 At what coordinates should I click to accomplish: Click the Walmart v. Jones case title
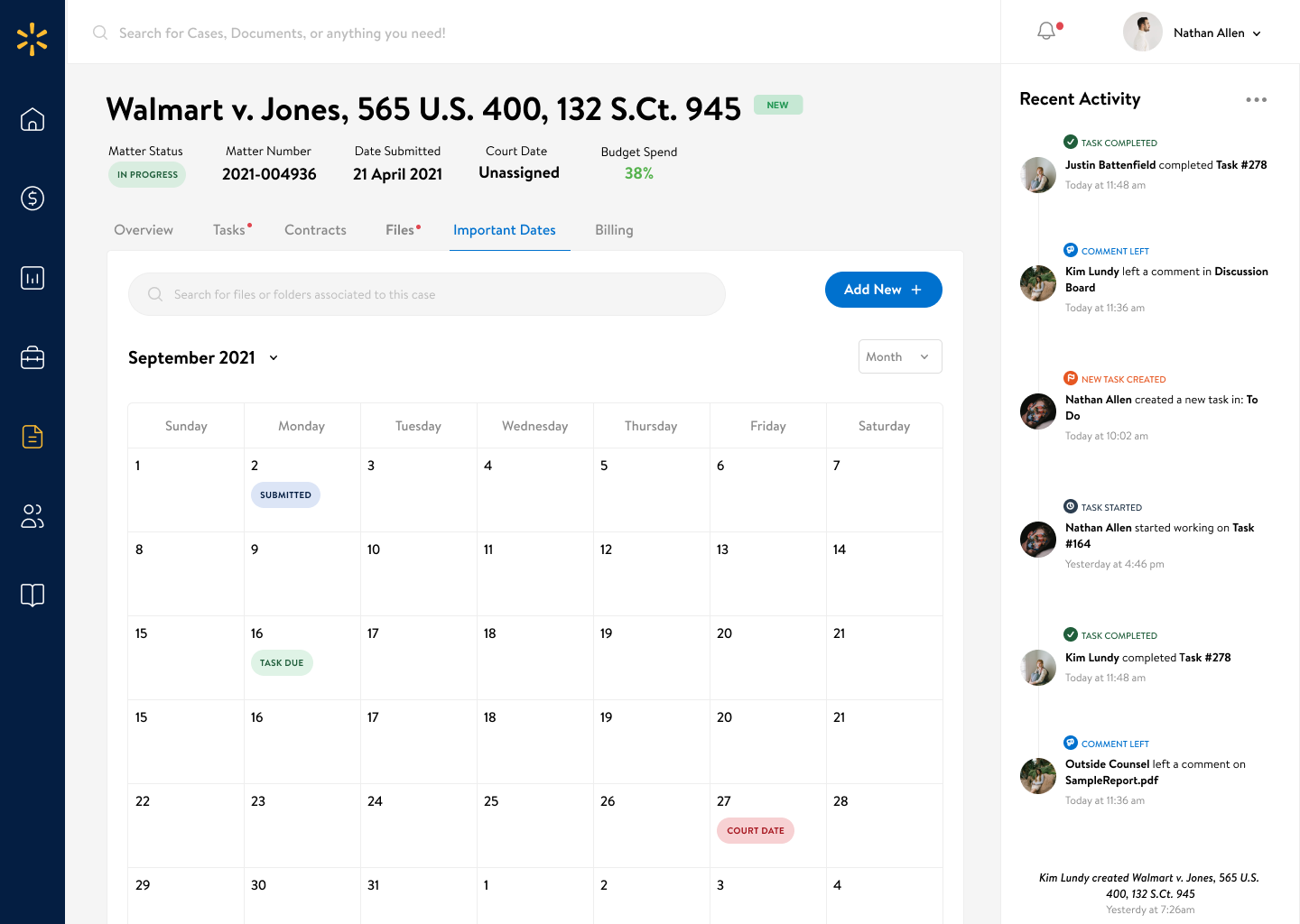(x=423, y=109)
